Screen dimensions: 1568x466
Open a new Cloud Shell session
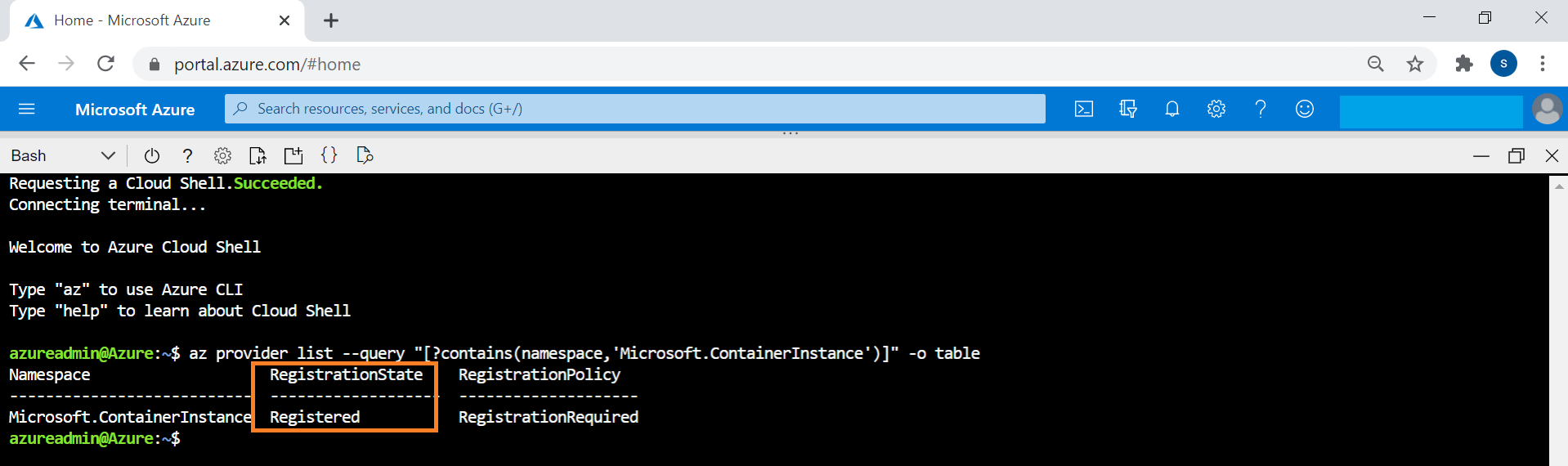pos(293,156)
